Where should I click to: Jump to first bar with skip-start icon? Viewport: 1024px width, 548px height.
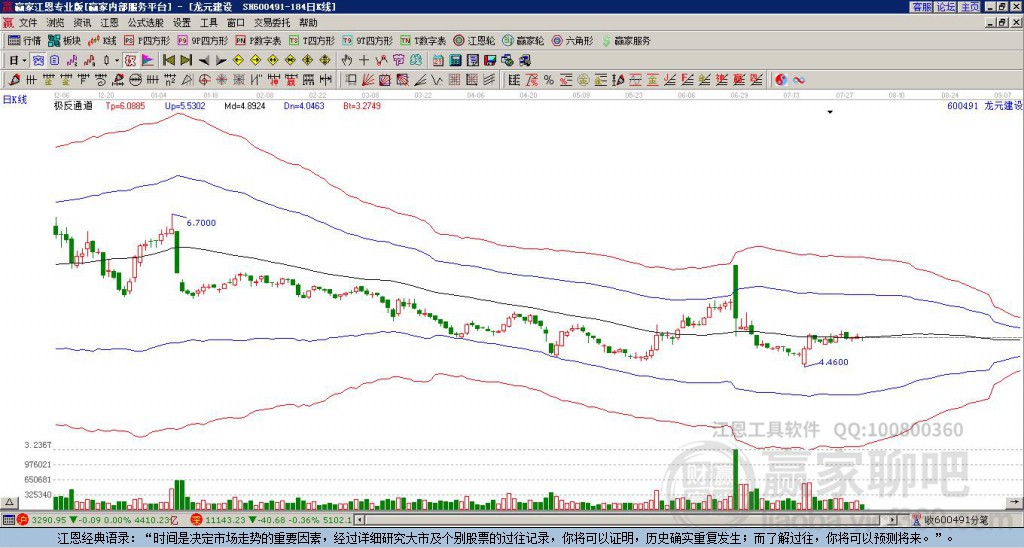coord(168,61)
